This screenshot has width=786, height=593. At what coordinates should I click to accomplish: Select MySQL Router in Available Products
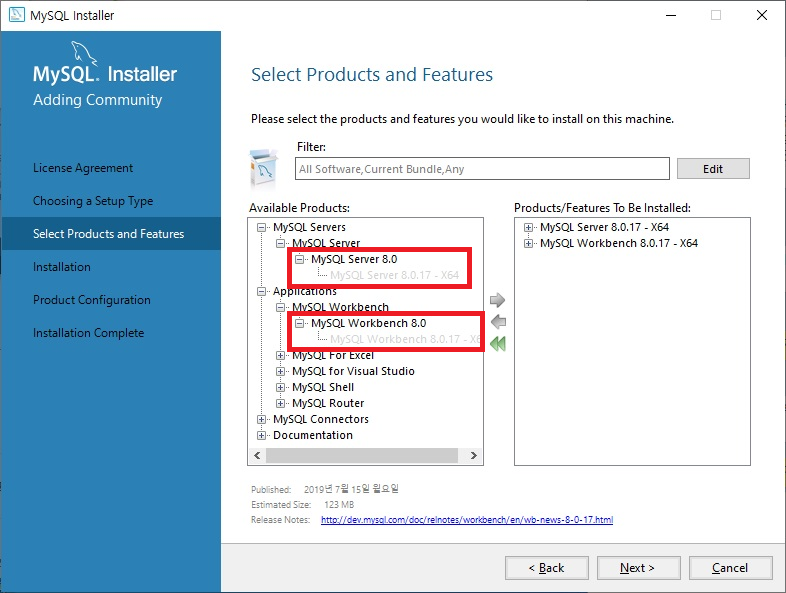[328, 404]
